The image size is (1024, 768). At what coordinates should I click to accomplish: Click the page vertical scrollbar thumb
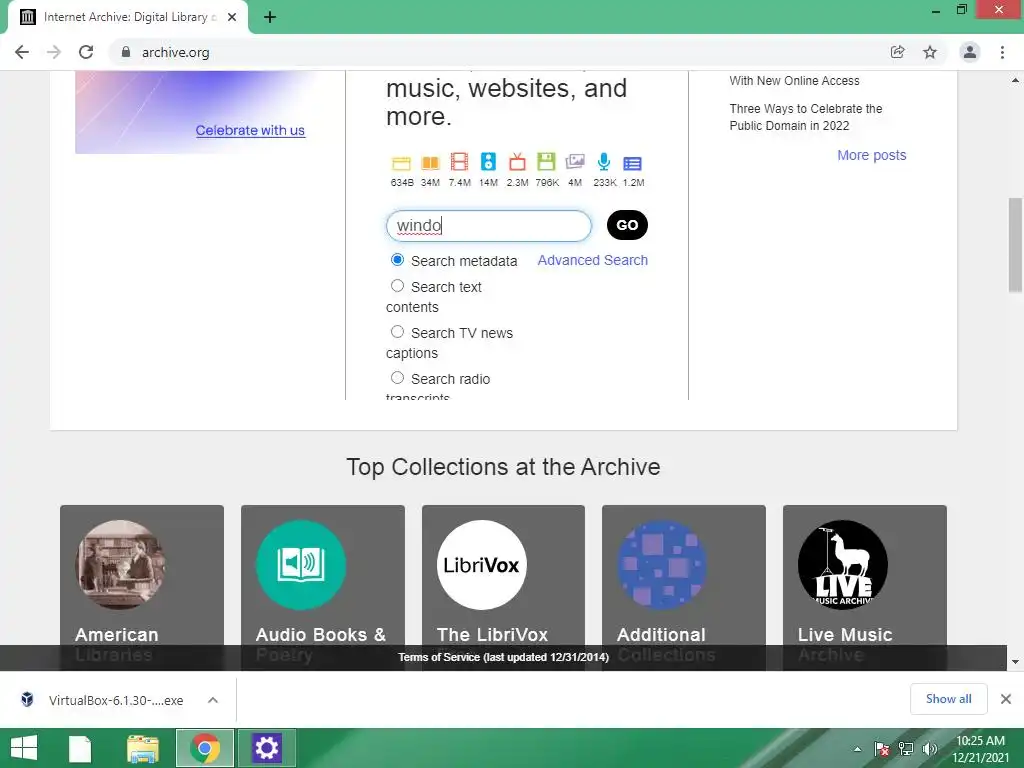coord(1015,245)
